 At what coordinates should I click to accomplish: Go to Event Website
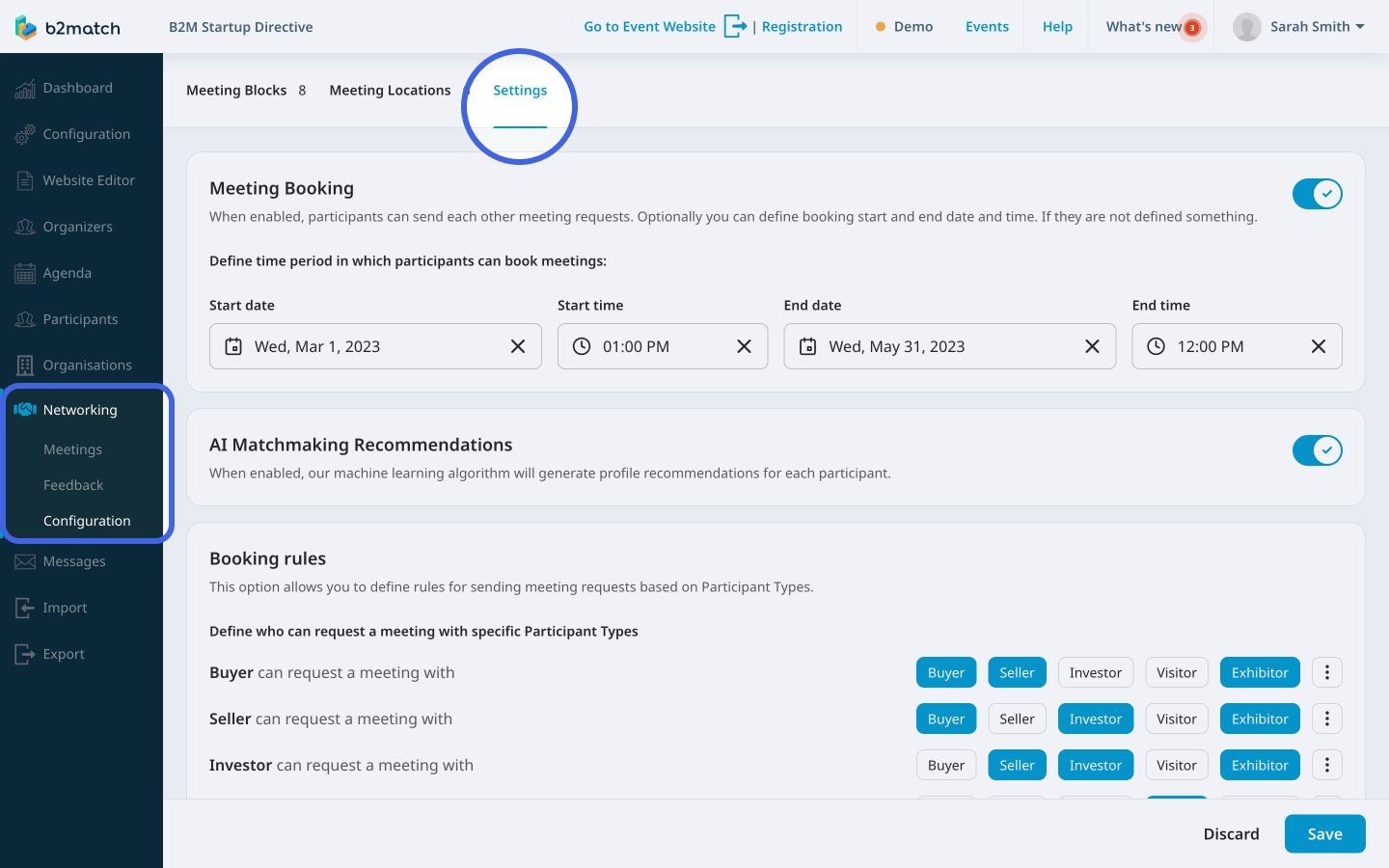point(649,26)
